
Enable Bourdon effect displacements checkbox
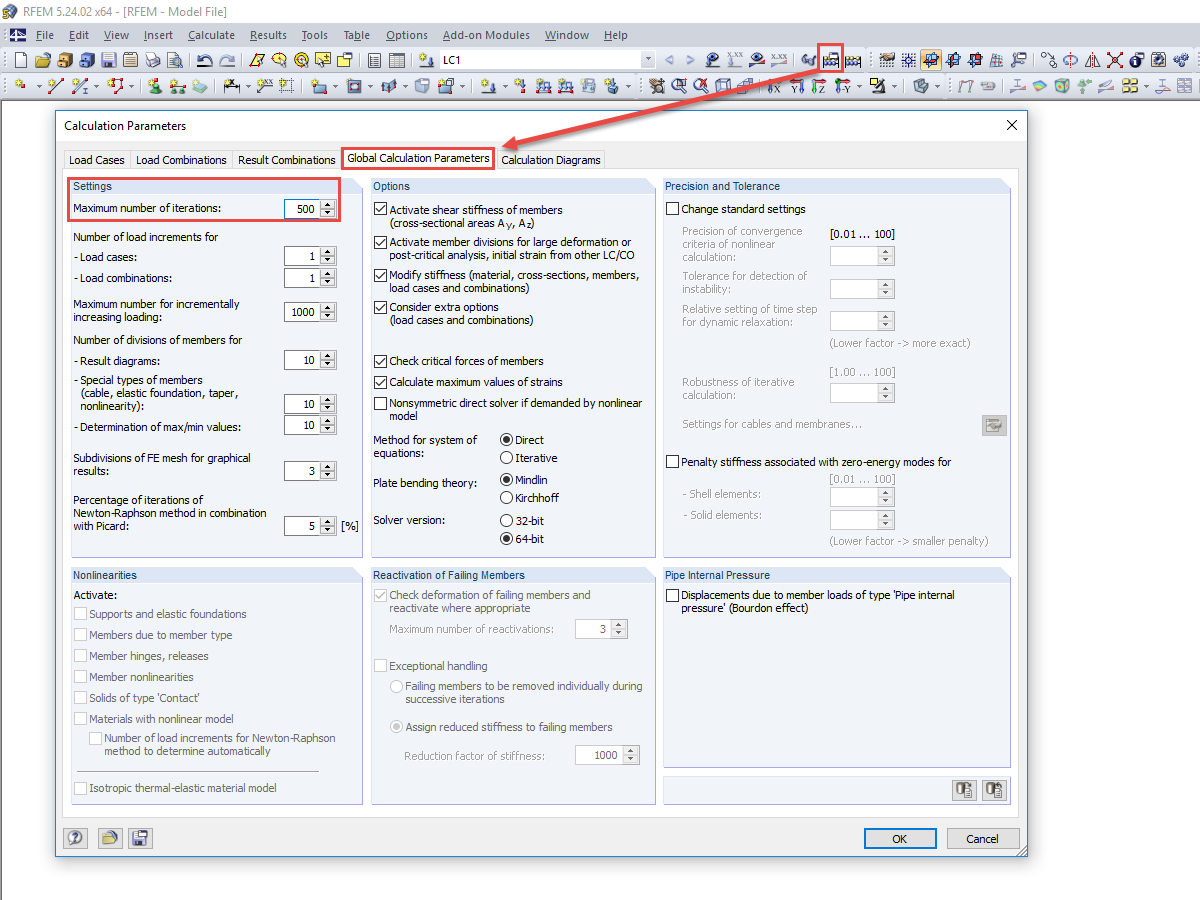point(672,595)
